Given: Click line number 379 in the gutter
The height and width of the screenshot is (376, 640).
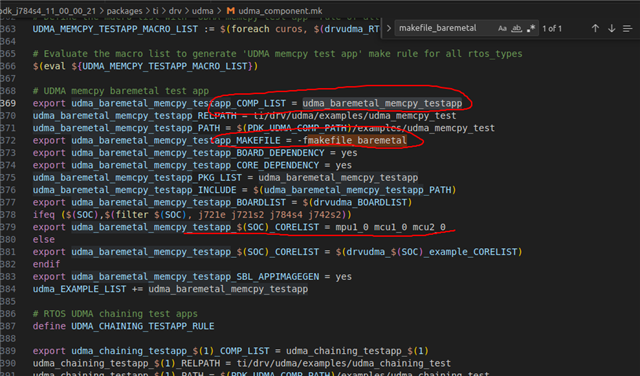Looking at the screenshot, I should 8,227.
